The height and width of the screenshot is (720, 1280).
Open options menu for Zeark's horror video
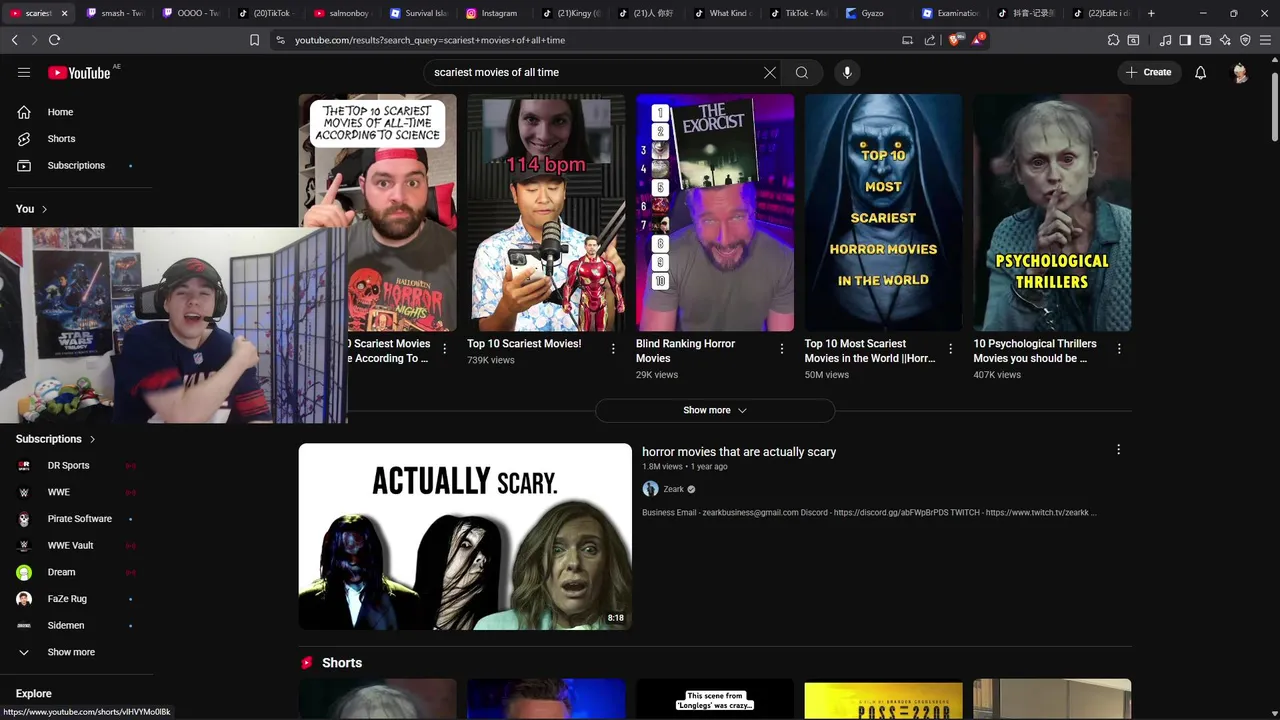pyautogui.click(x=1118, y=450)
